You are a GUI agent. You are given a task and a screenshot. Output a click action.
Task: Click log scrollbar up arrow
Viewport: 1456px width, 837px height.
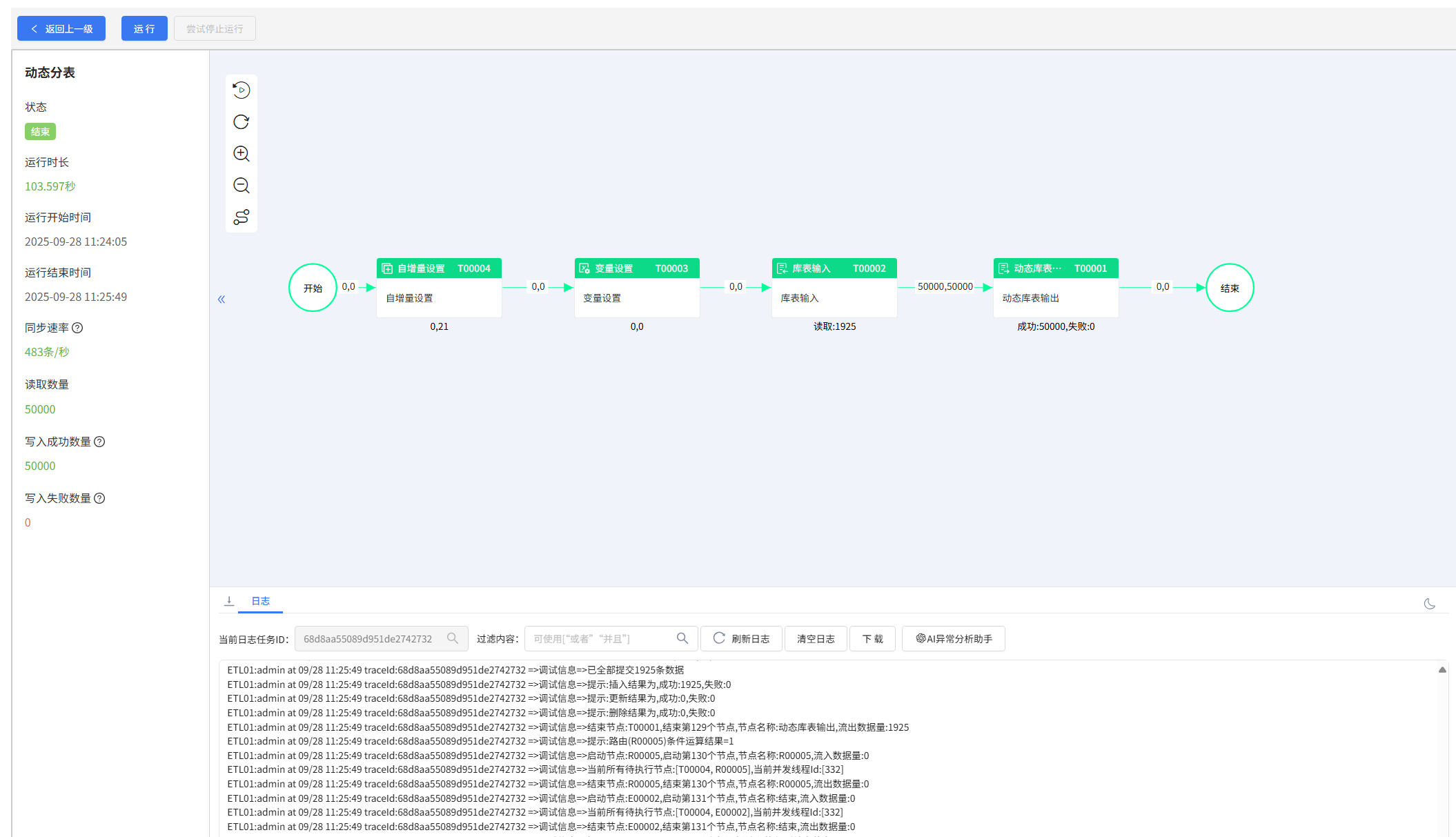coord(1442,670)
